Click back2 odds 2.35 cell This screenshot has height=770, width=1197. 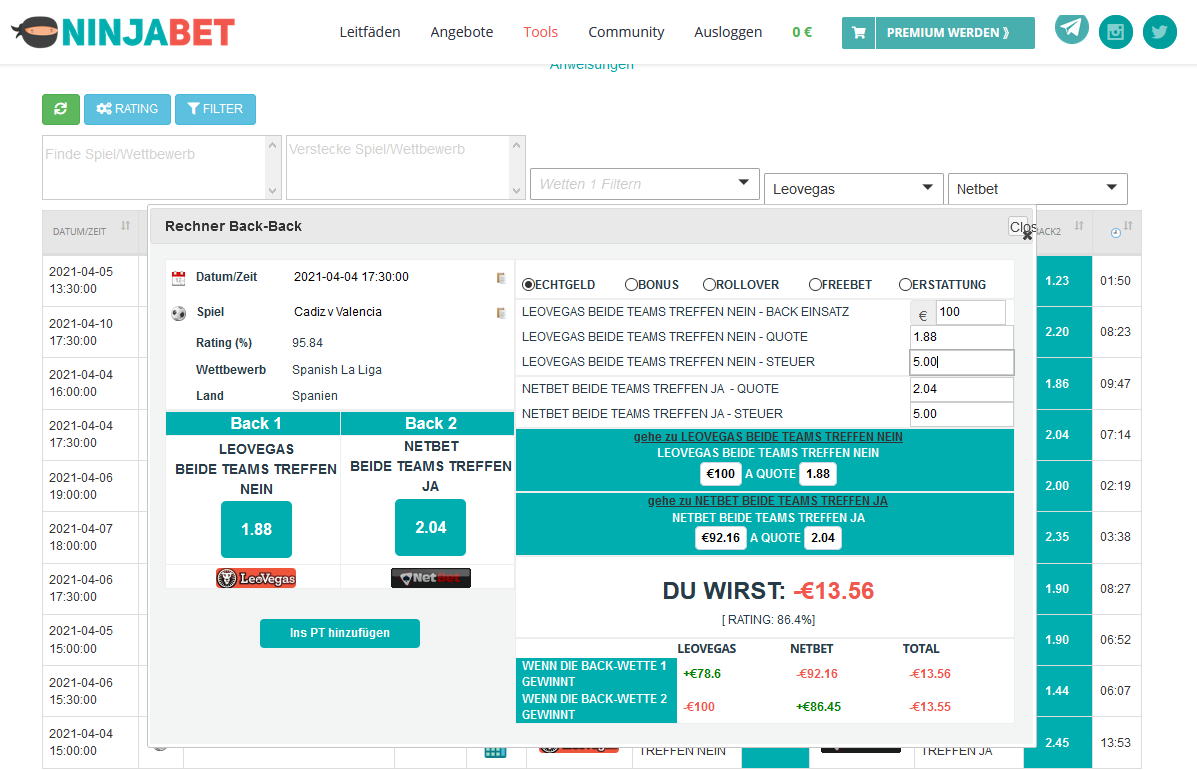coord(1057,537)
